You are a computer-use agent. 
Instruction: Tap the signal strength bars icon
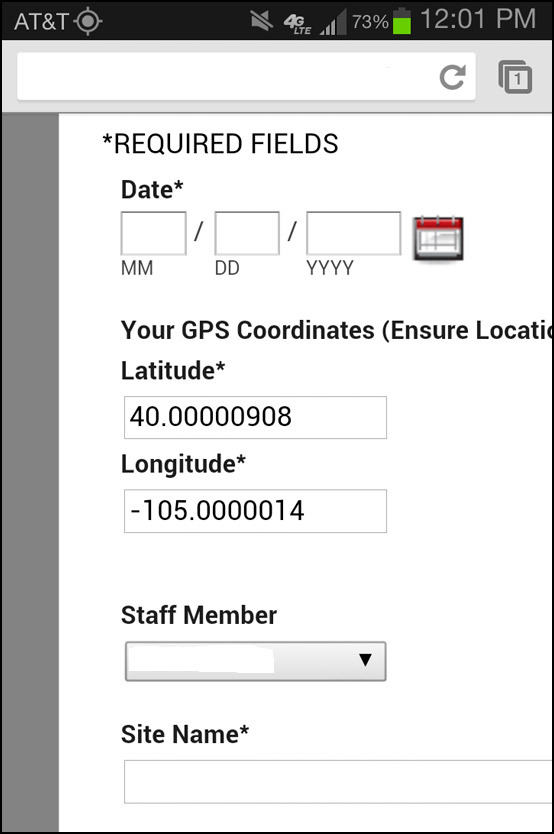click(333, 22)
